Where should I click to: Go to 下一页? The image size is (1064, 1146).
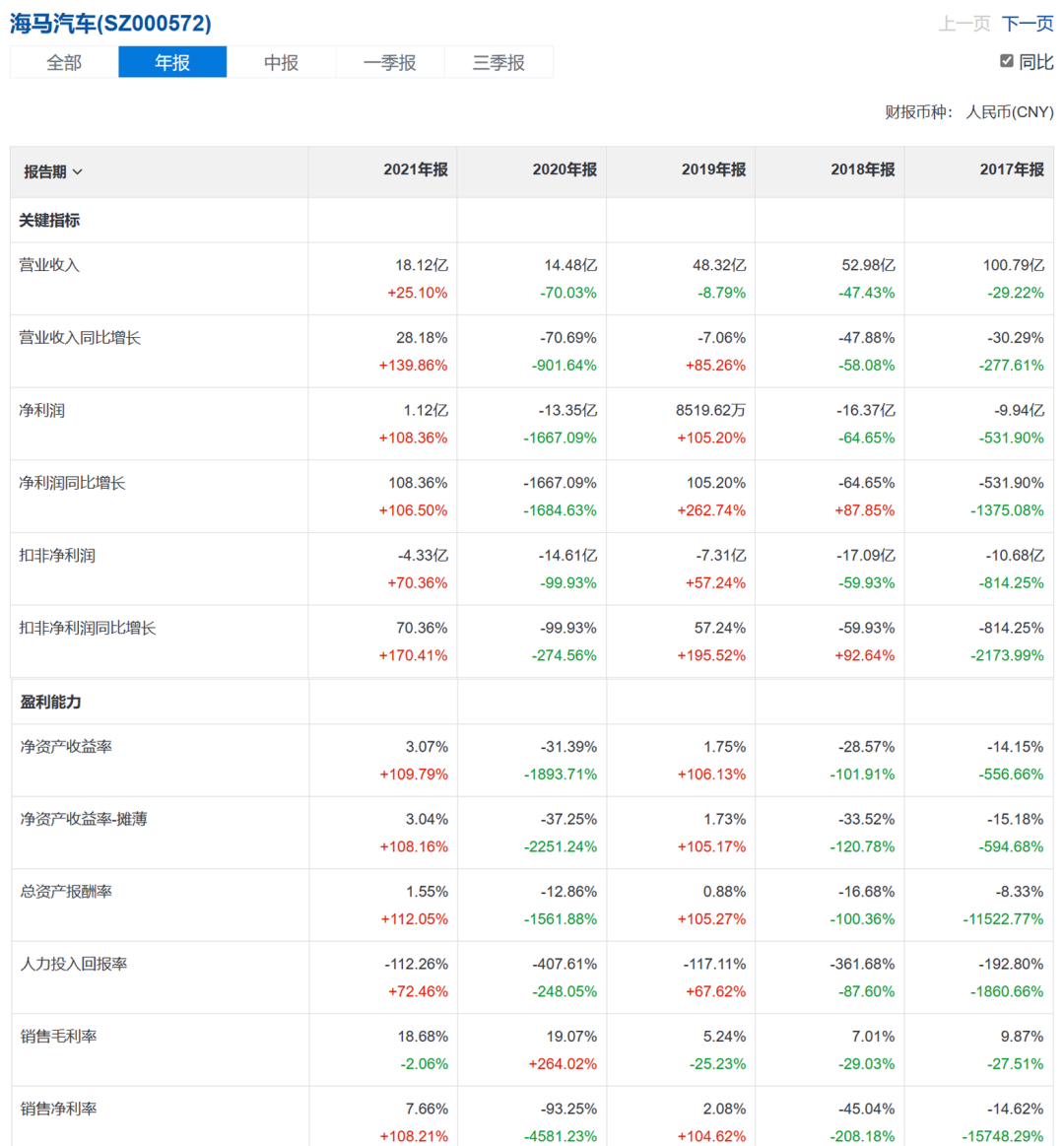pyautogui.click(x=1028, y=24)
